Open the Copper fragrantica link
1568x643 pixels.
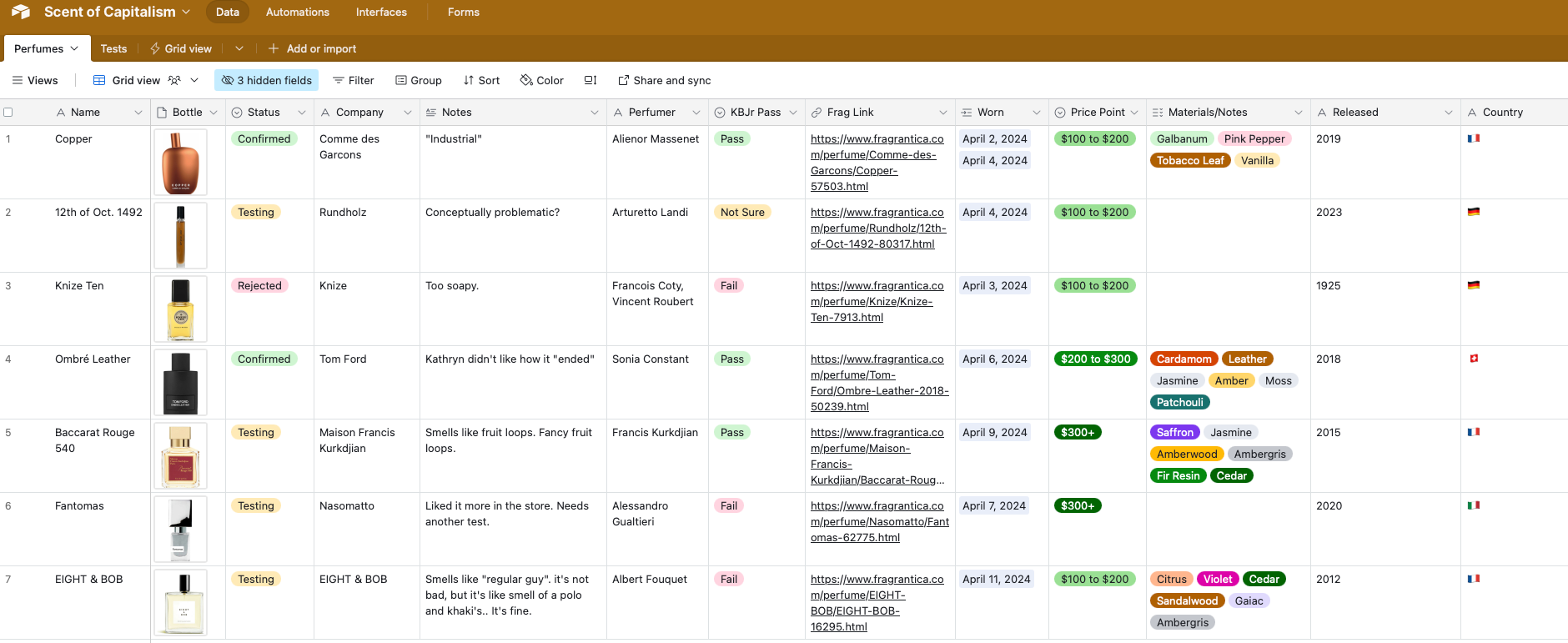click(877, 163)
